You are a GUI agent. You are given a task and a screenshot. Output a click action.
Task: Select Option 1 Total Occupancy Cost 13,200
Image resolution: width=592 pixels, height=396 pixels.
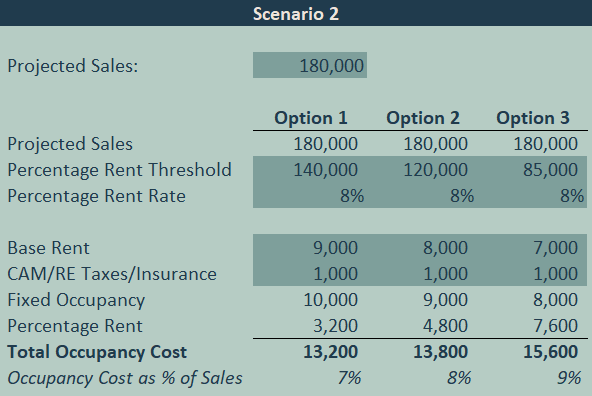(x=330, y=351)
